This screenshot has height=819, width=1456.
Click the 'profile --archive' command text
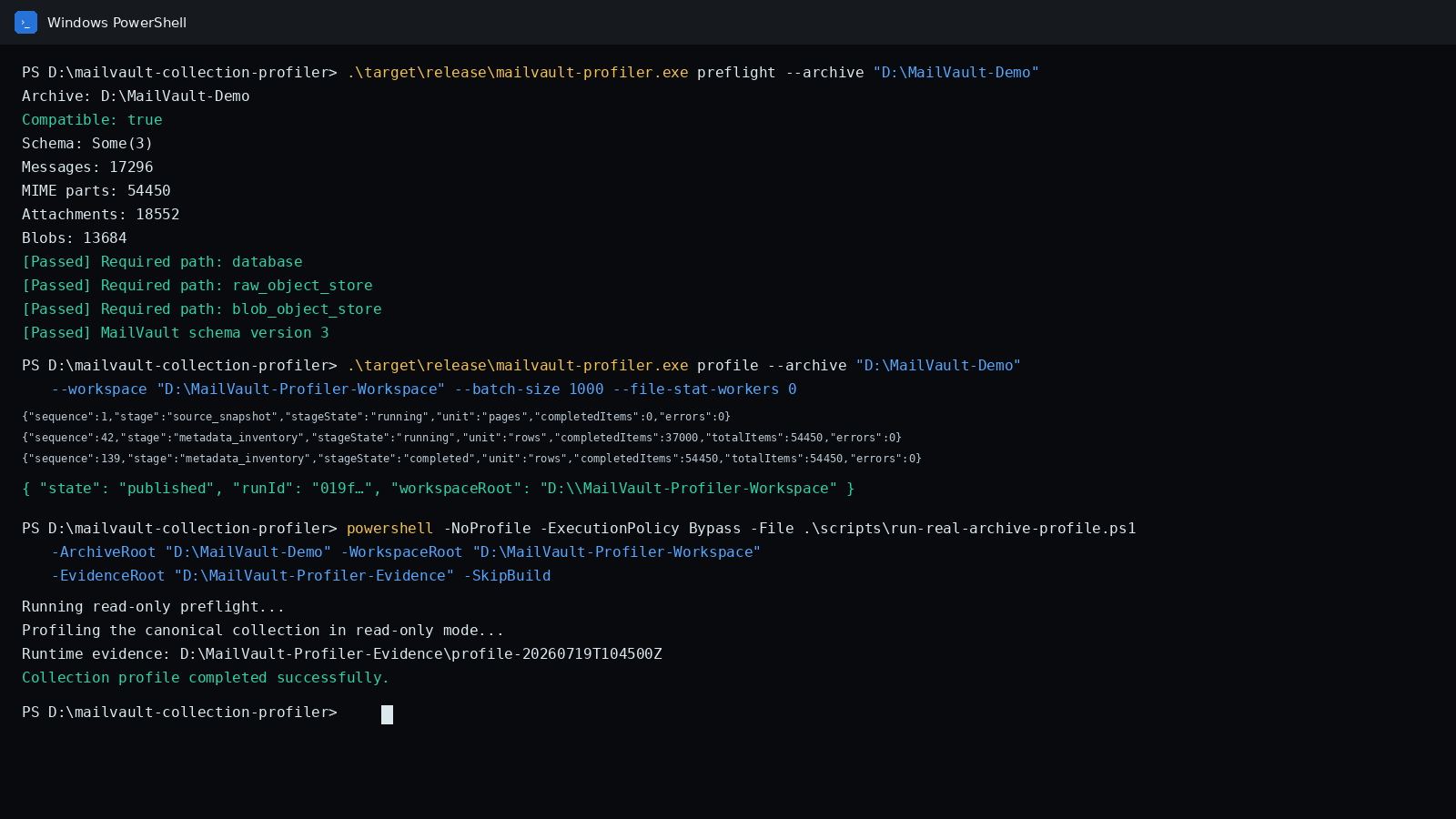point(772,366)
